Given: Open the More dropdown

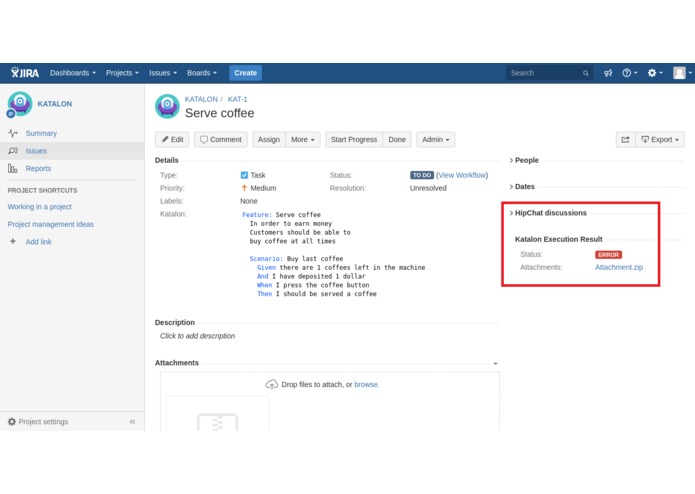Looking at the screenshot, I should tap(303, 140).
